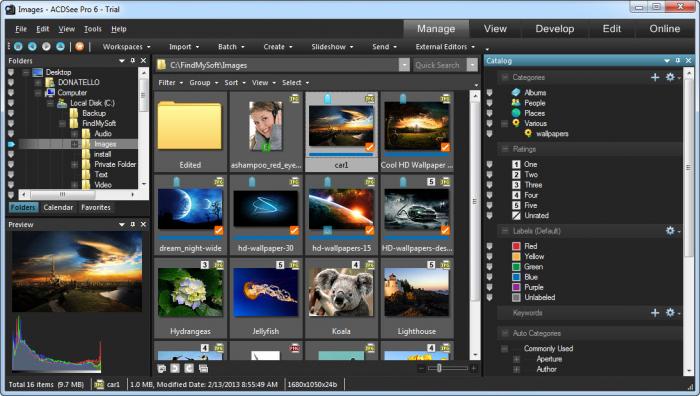This screenshot has height=396, width=700.
Task: Toggle Easy-Select indicator for Backup folder
Action: coord(11,113)
